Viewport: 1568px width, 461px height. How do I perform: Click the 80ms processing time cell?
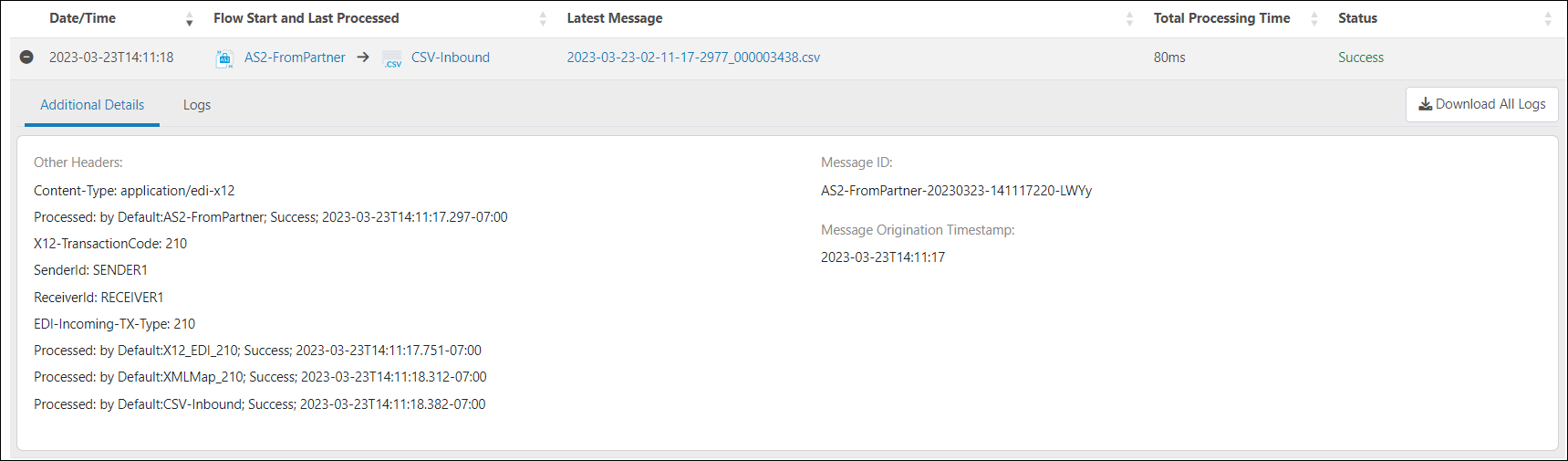(x=1169, y=58)
